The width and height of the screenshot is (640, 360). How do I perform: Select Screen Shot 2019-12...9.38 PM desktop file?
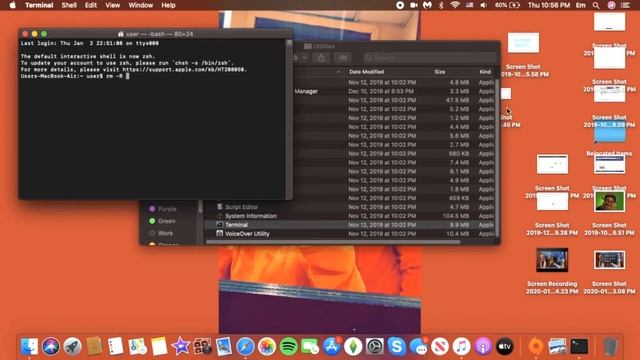point(552,214)
